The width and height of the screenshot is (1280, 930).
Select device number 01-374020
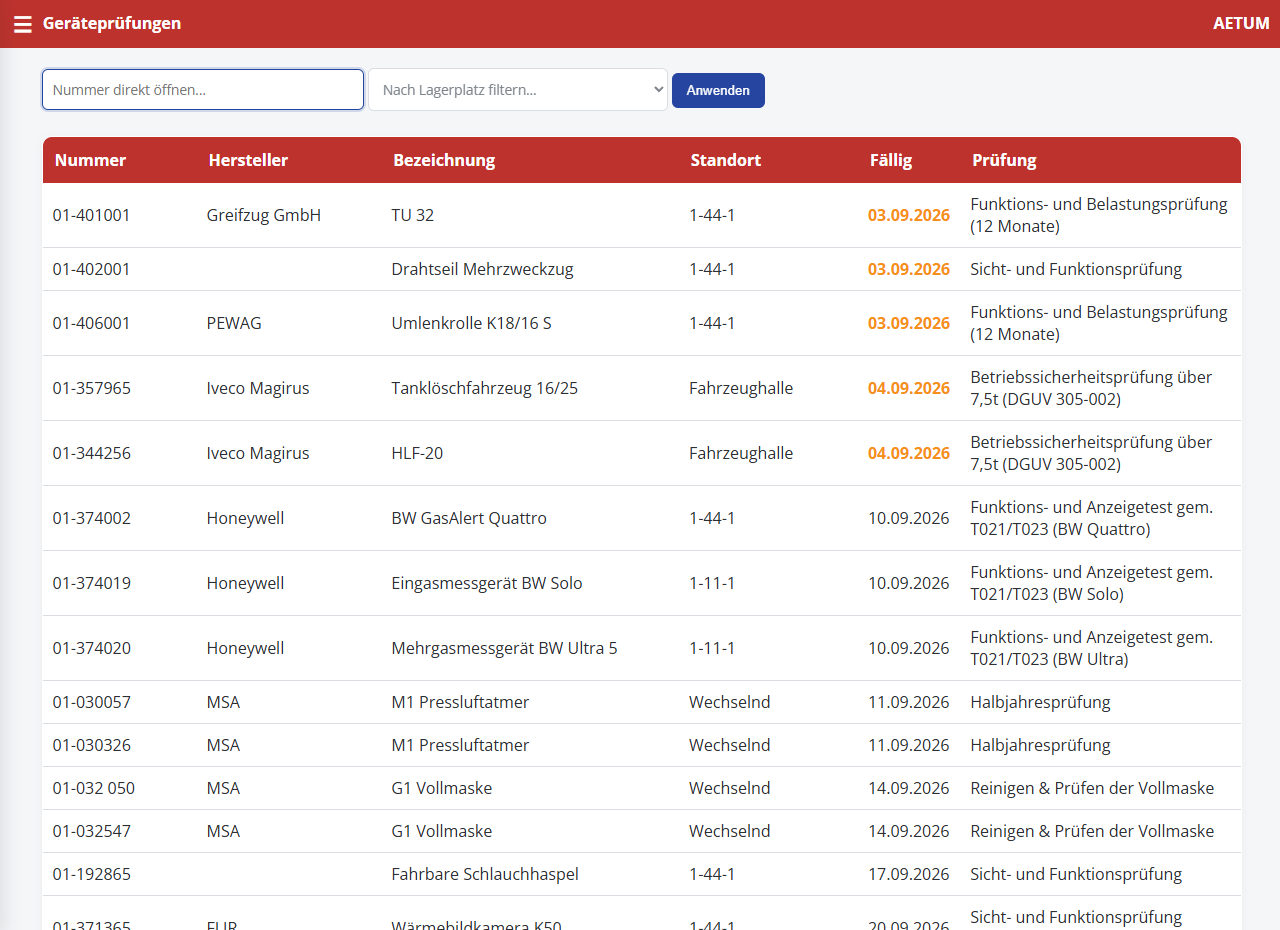pos(91,648)
